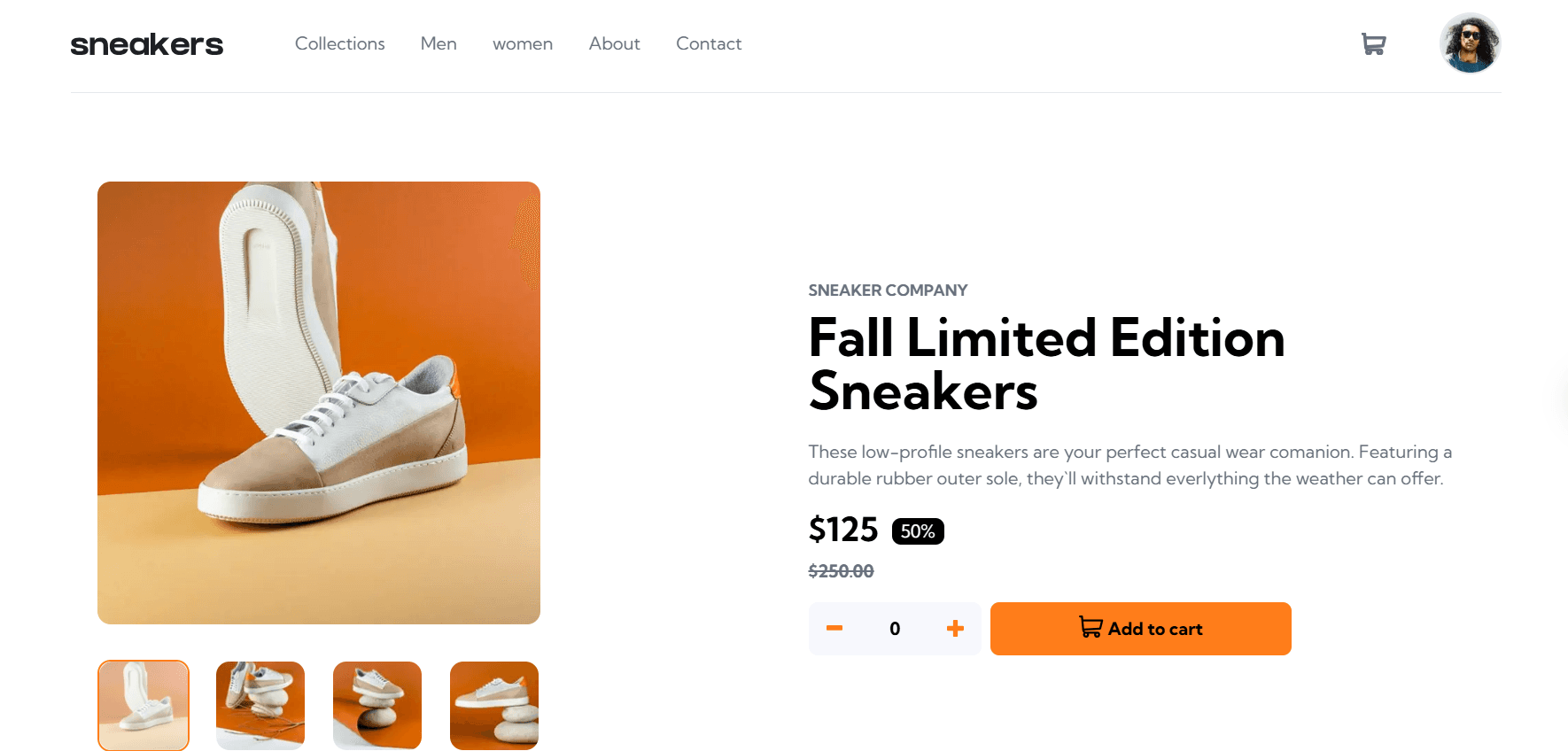Viewport: 1568px width, 751px height.
Task: Click the user profile avatar
Action: [1471, 43]
